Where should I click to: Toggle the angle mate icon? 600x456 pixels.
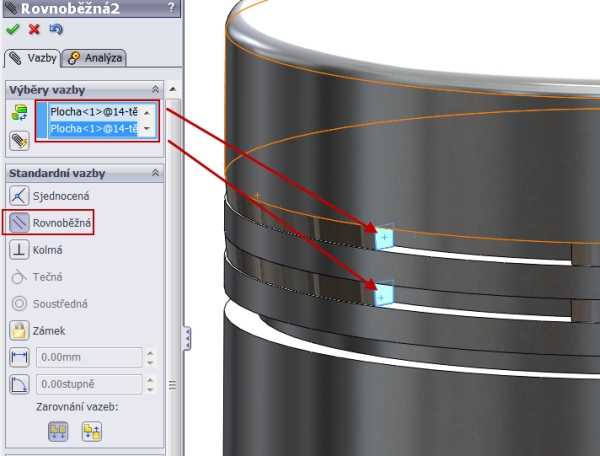click(x=19, y=384)
